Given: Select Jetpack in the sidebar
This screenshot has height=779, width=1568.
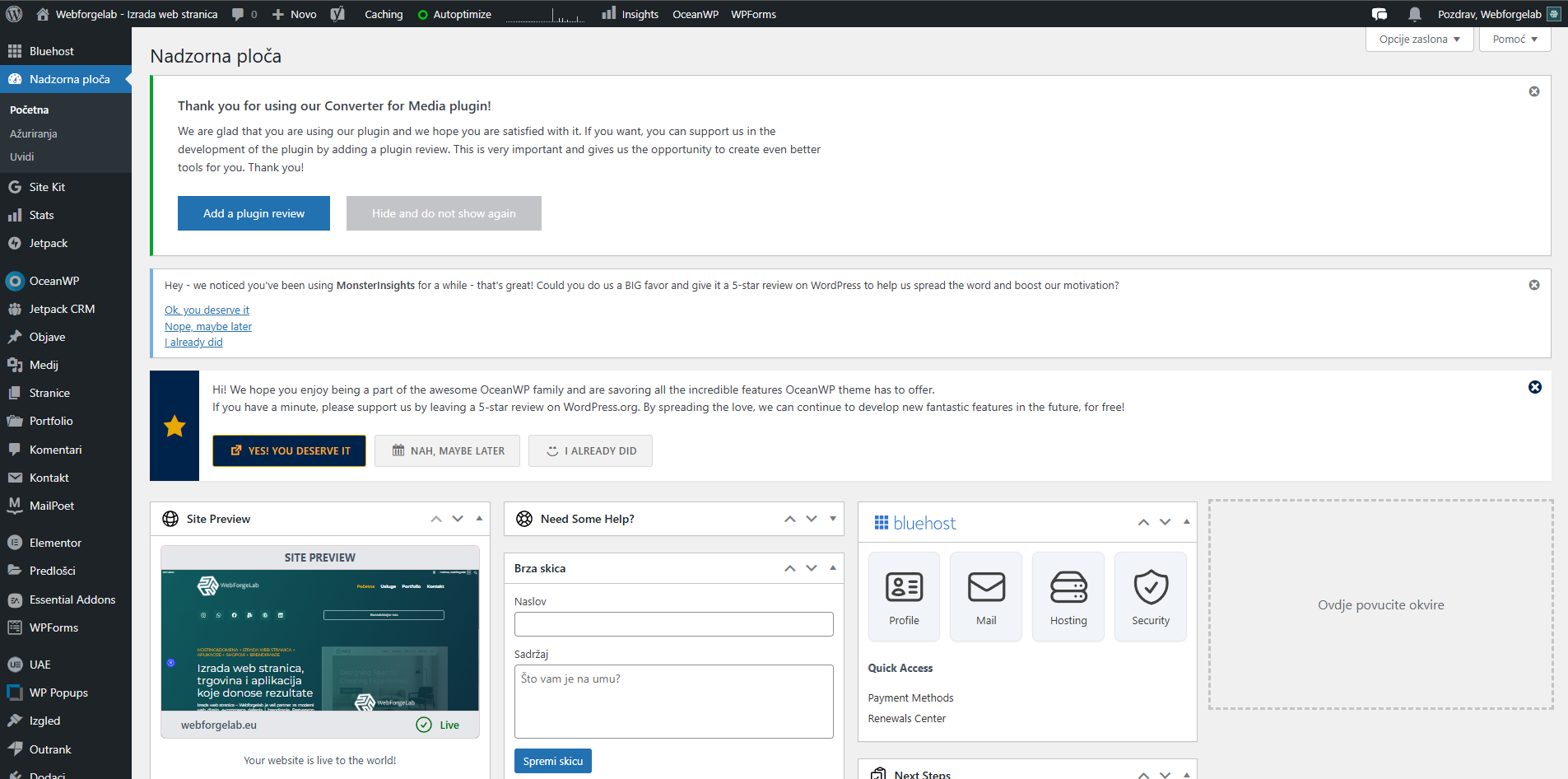Looking at the screenshot, I should [48, 243].
